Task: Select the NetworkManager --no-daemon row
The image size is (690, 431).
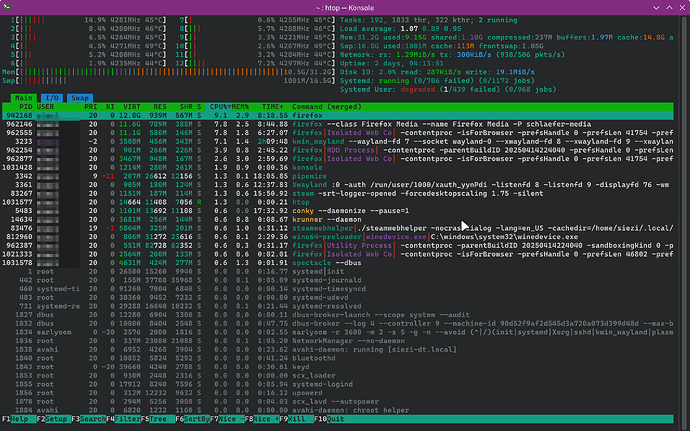Action: click(x=338, y=341)
